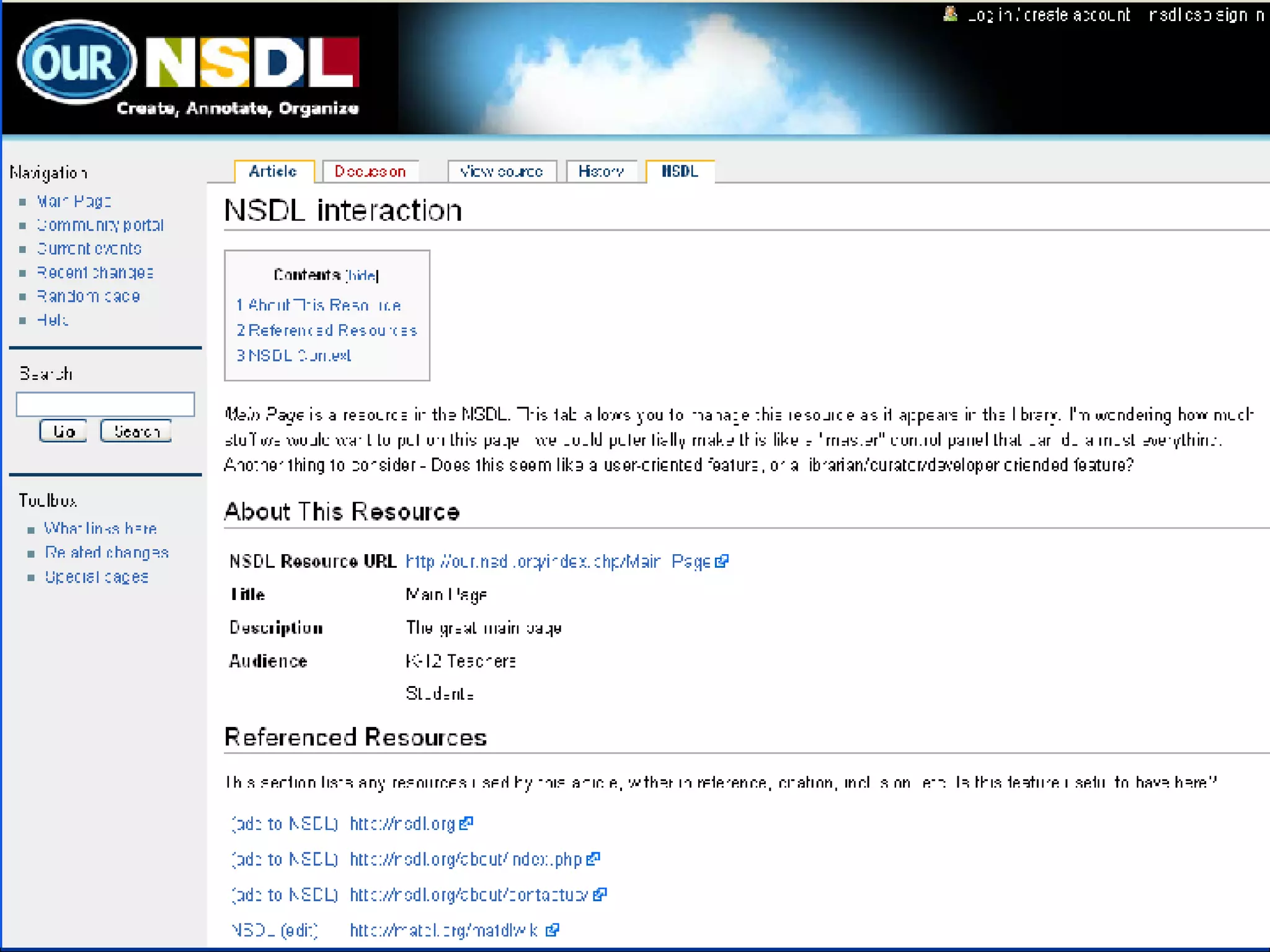Click external link icon after Main_Page URL
This screenshot has height=952, width=1270.
[x=722, y=562]
